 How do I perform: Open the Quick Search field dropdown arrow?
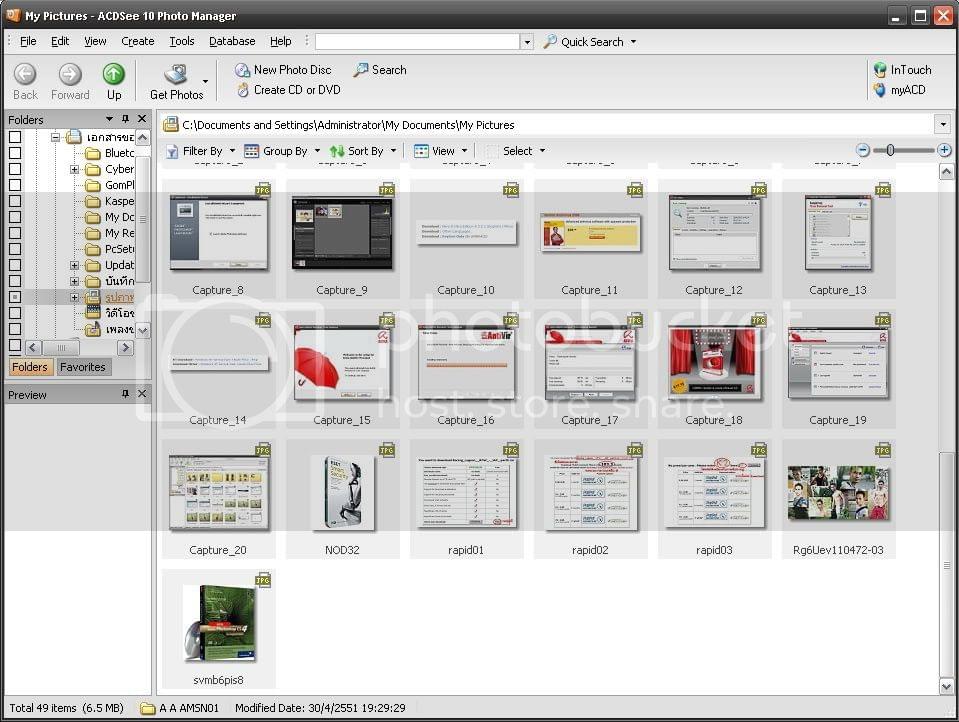pos(527,42)
